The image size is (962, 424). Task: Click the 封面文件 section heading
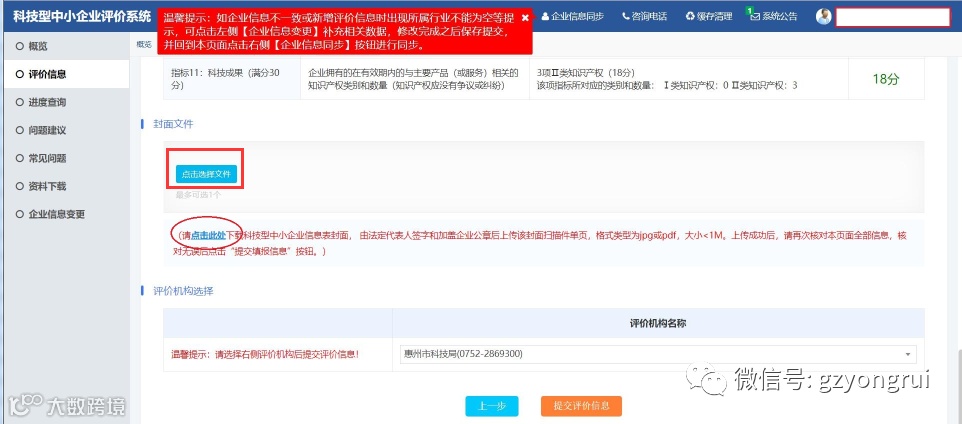tap(173, 124)
